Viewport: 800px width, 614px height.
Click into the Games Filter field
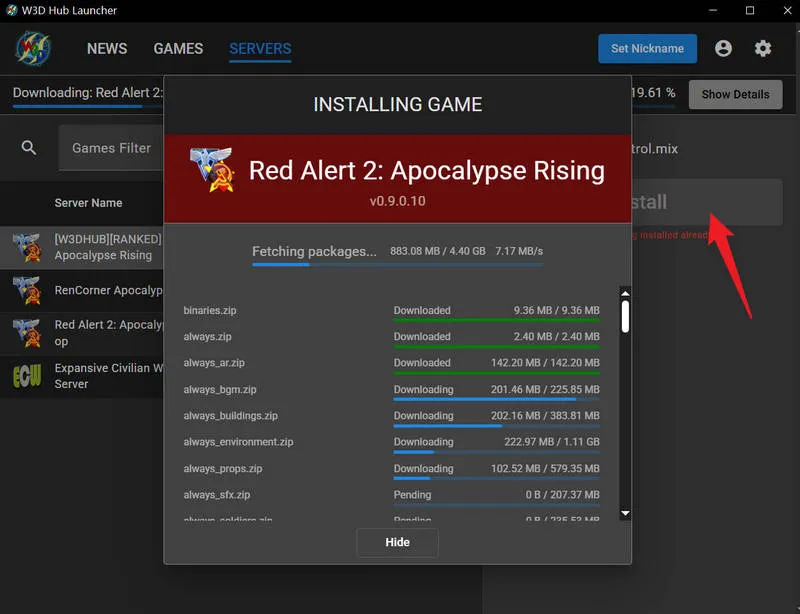(111, 148)
